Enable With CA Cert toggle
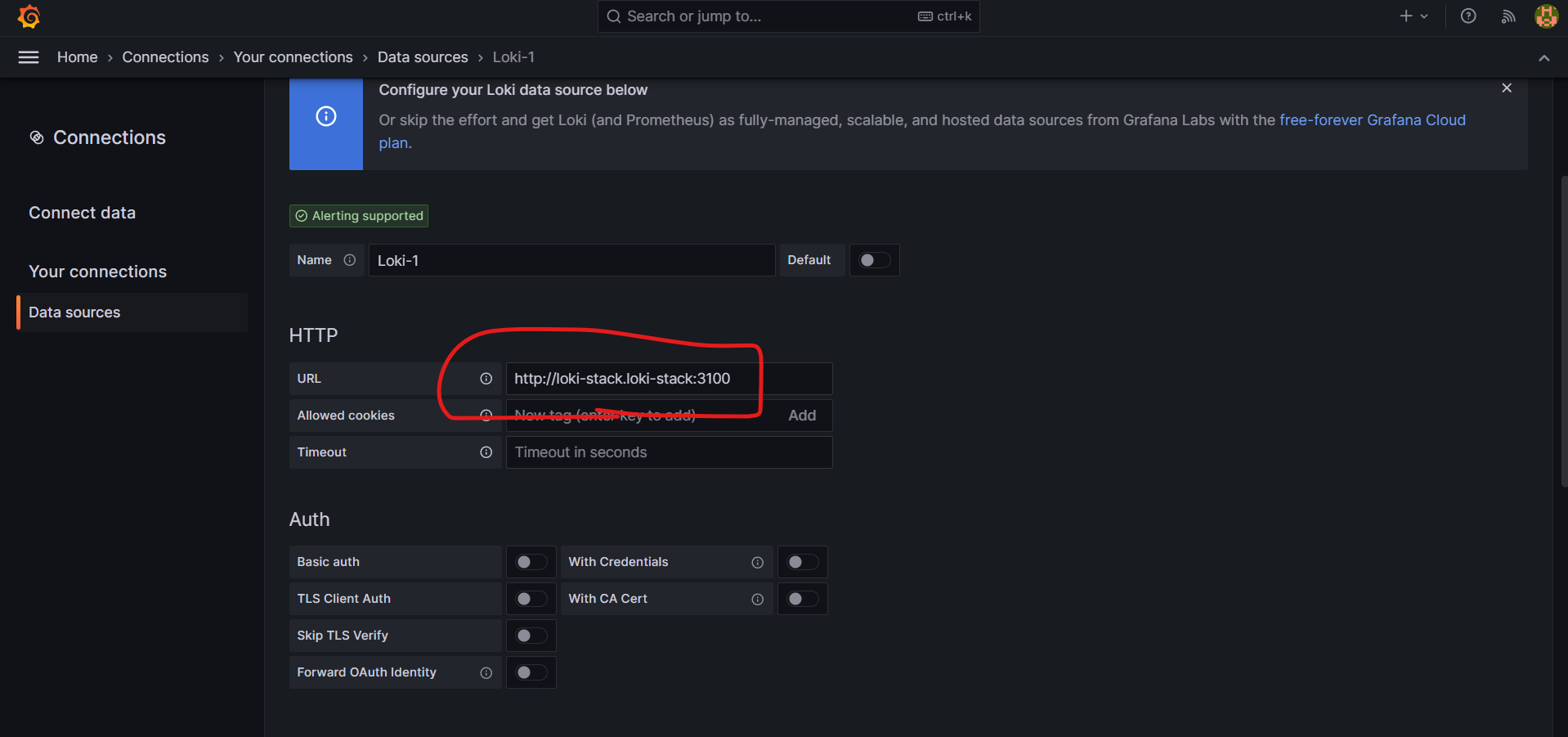Screen dimensions: 1568x737 coord(803,599)
